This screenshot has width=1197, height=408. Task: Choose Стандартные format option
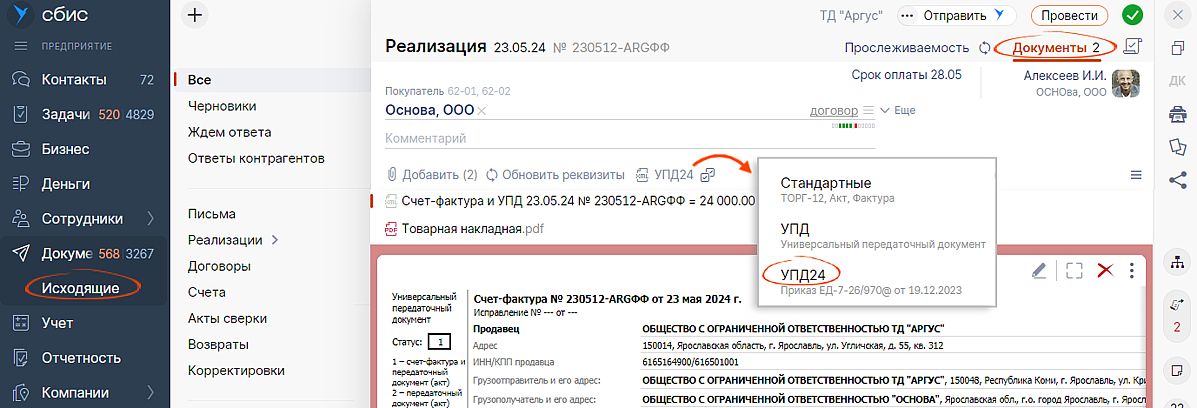(x=825, y=184)
